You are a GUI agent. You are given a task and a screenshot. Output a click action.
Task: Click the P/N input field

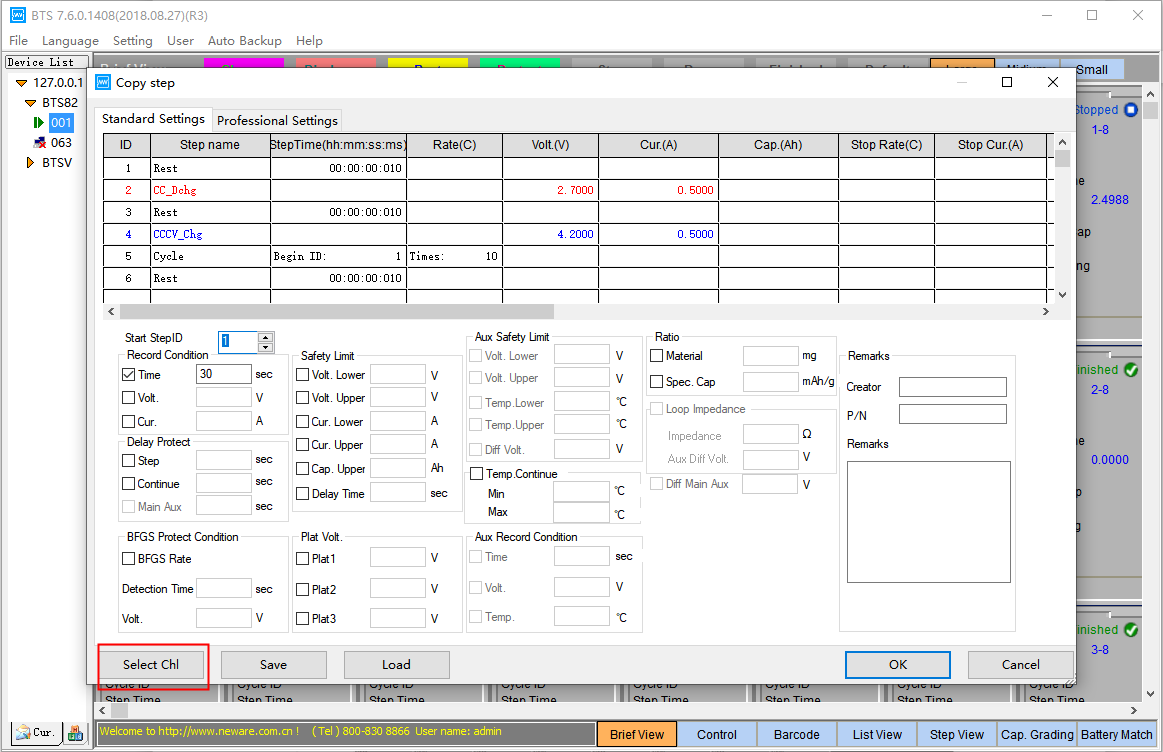952,414
